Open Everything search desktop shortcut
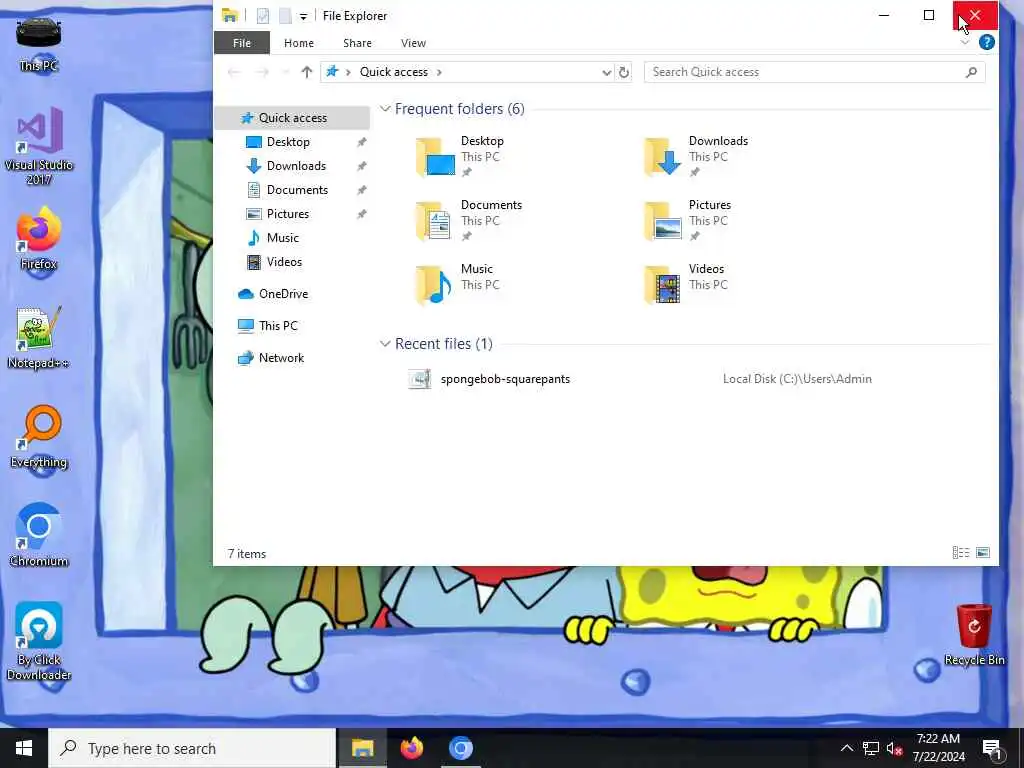 [39, 438]
